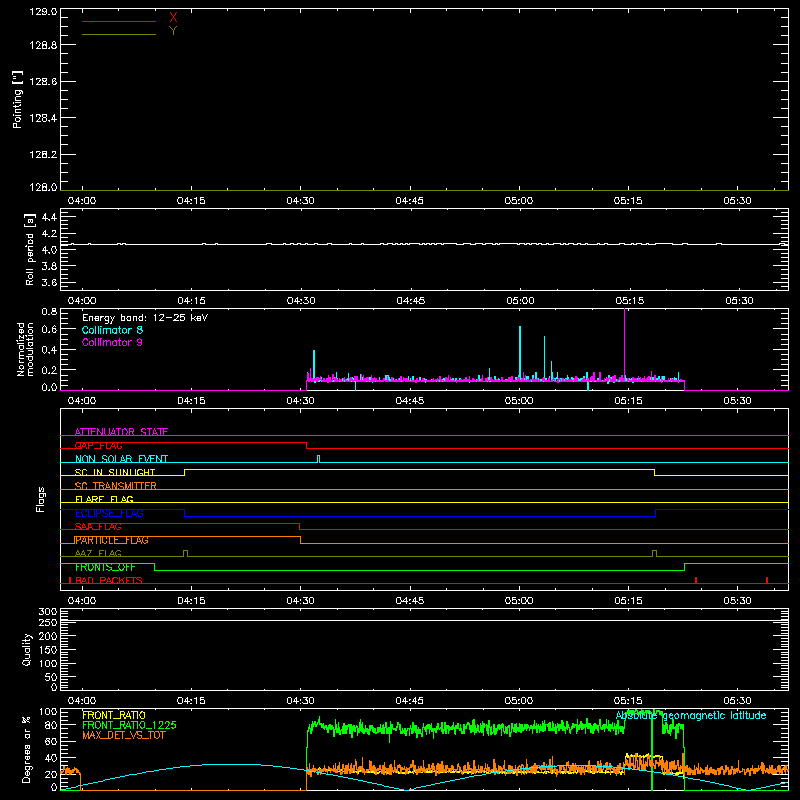The height and width of the screenshot is (800, 800).
Task: Click the 05:15 label under the Quality panel
Action: point(629,701)
